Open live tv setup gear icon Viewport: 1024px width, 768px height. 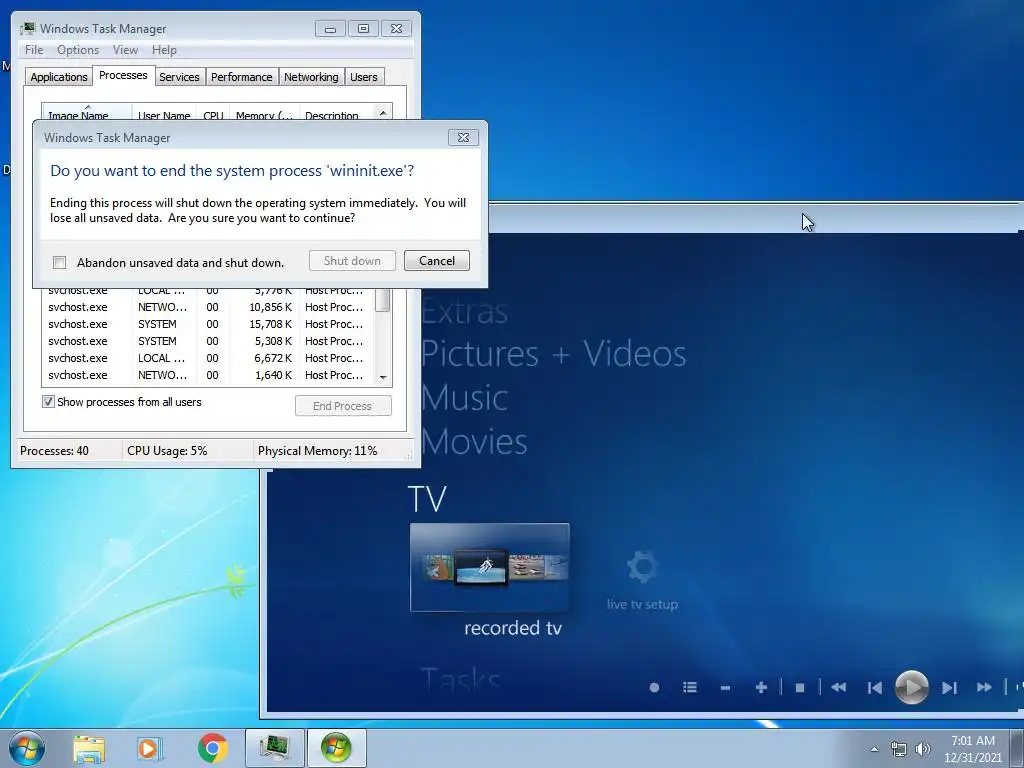point(642,567)
